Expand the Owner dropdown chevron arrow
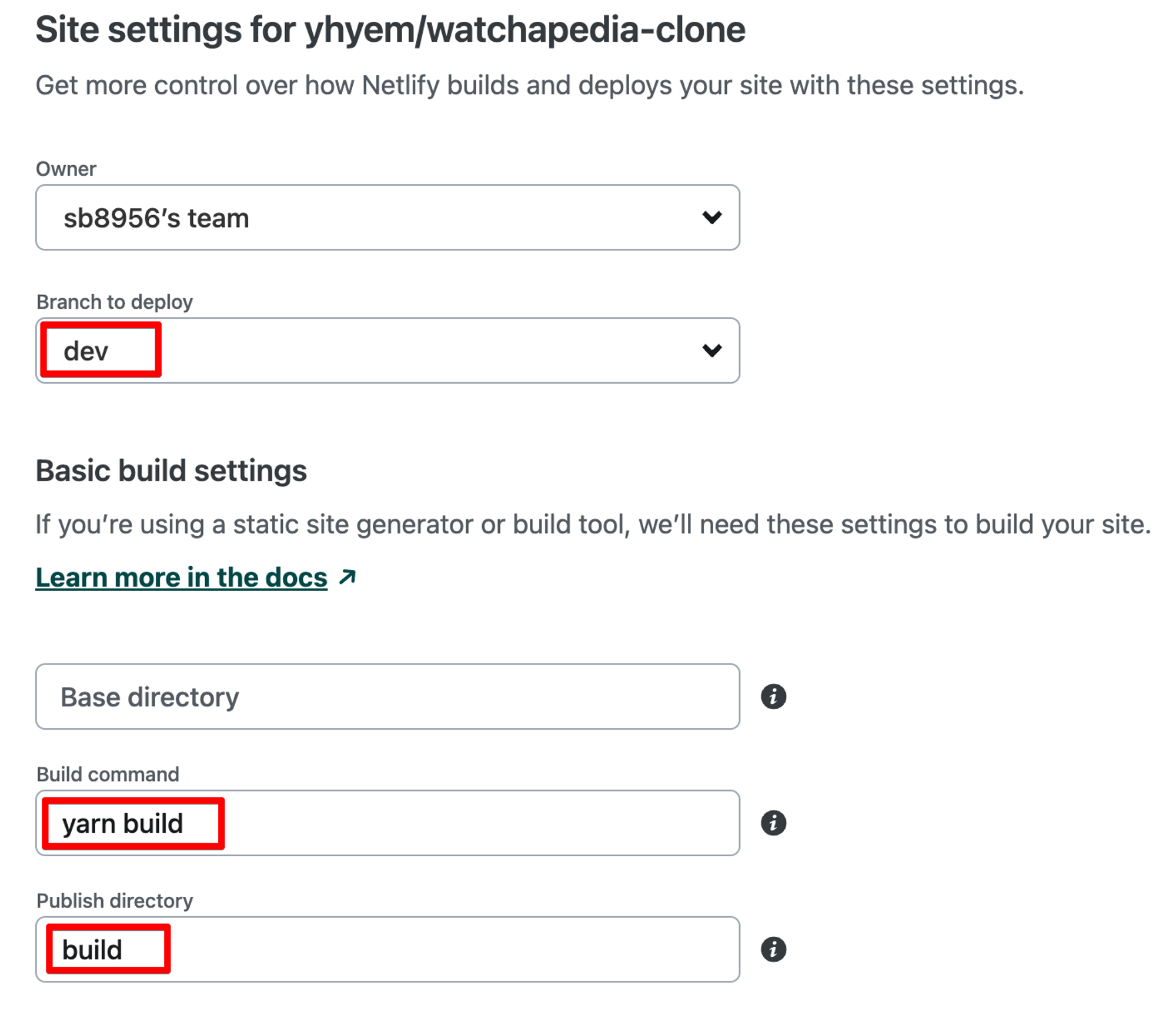This screenshot has height=1015, width=1176. pyautogui.click(x=711, y=218)
